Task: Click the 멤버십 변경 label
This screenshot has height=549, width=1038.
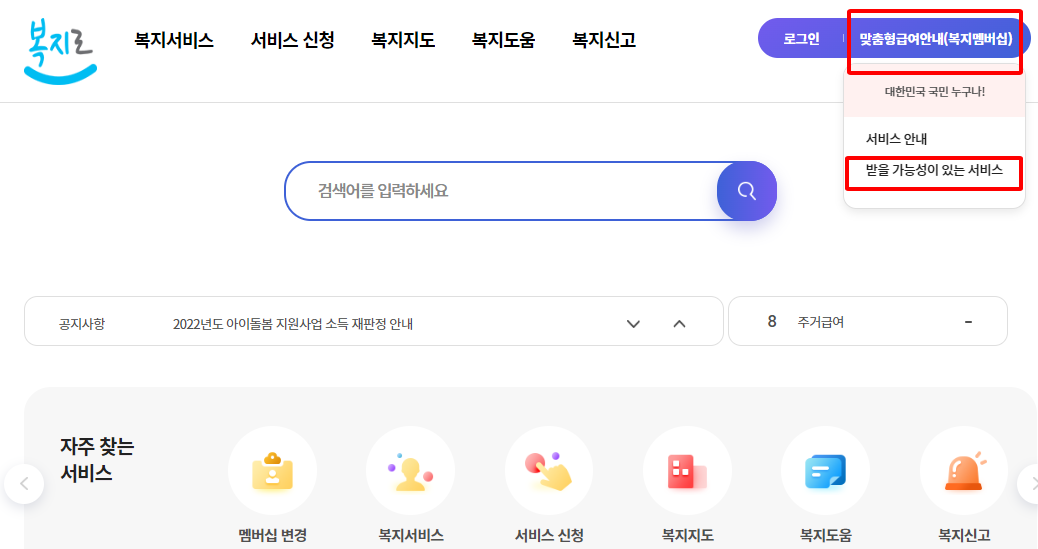Action: pos(272,535)
